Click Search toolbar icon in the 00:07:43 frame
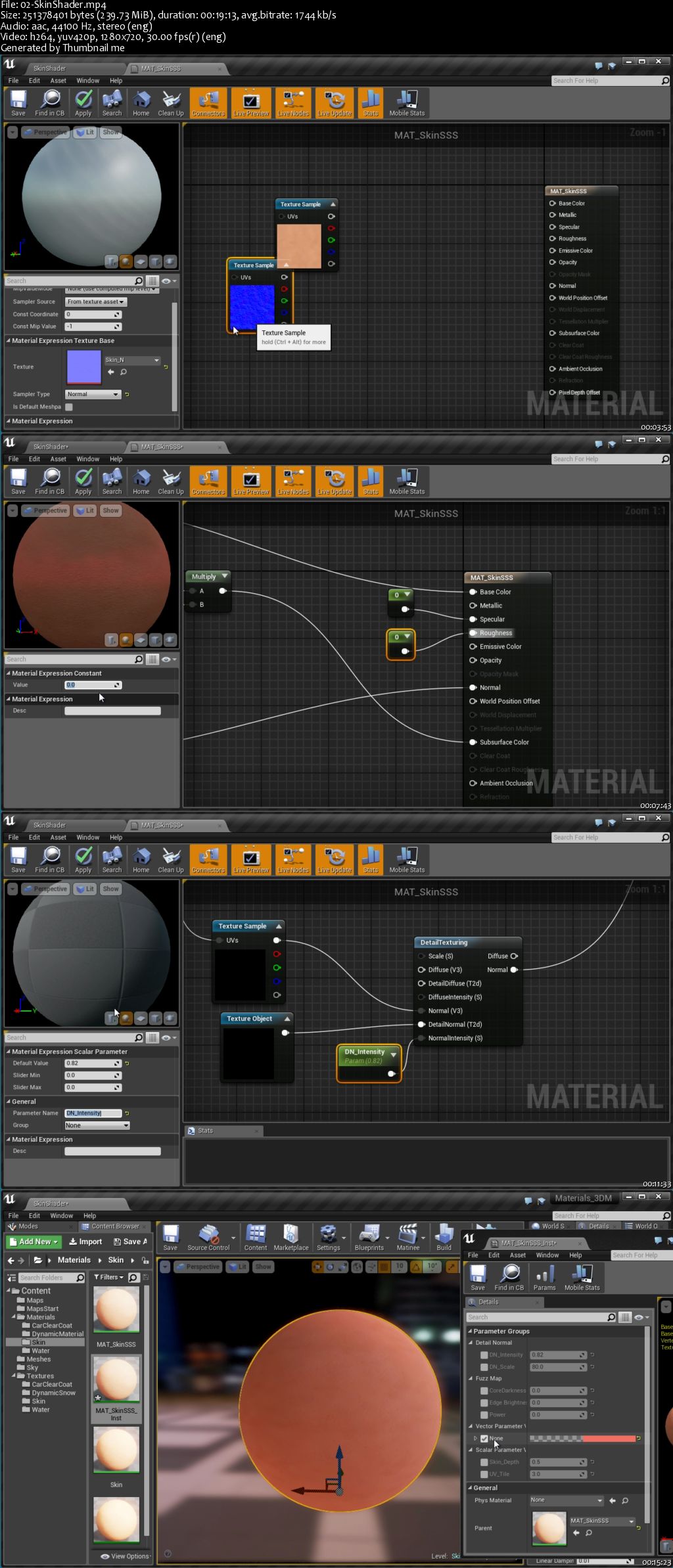Viewport: 673px width, 1568px height. [112, 482]
